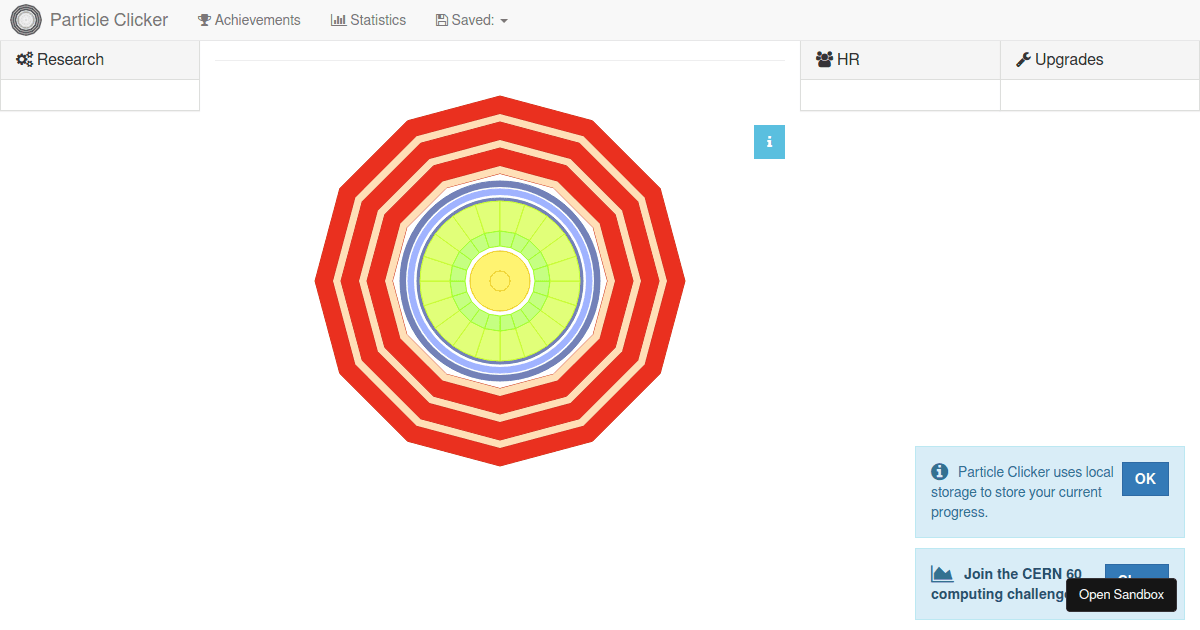Click the wrench icon on the Upgrades panel
The height and width of the screenshot is (630, 1200).
(x=1022, y=60)
